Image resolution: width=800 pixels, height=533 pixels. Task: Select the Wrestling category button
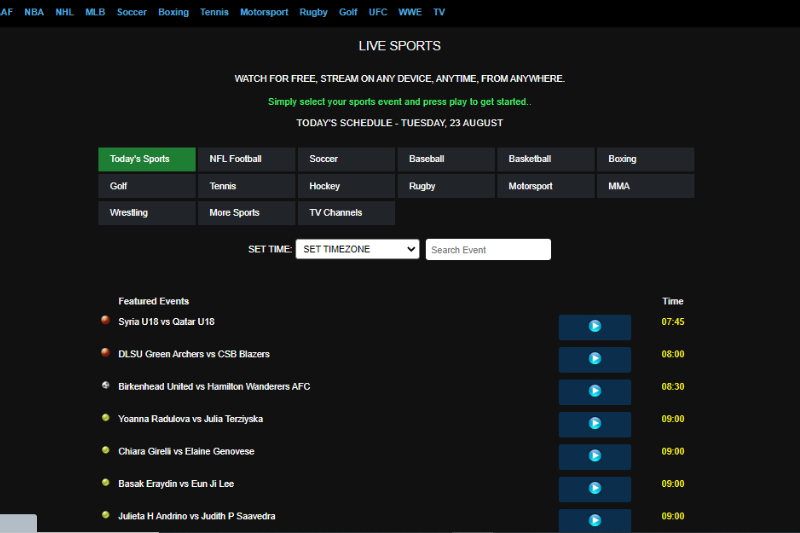point(147,213)
